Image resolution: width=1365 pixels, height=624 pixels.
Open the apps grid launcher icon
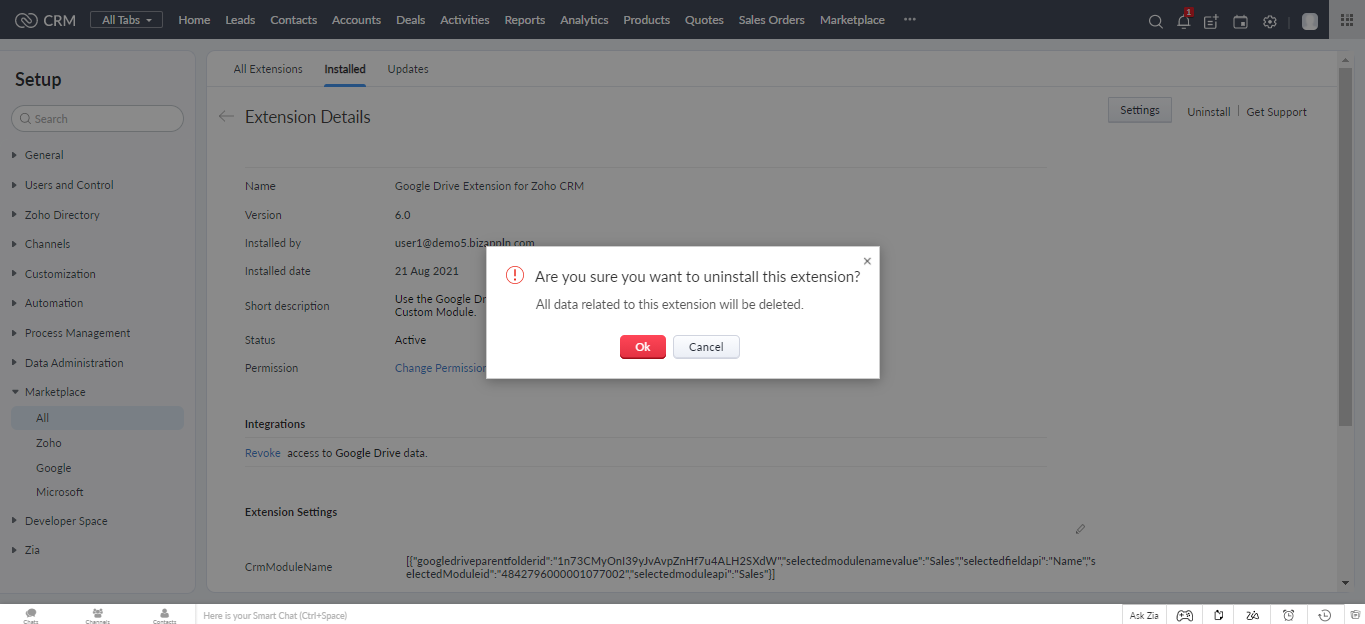click(1346, 20)
